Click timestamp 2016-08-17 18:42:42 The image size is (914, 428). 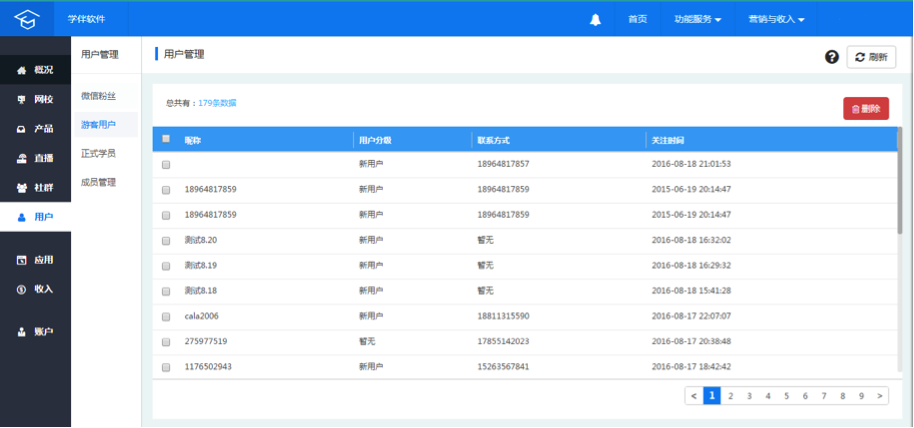pyautogui.click(x=691, y=367)
